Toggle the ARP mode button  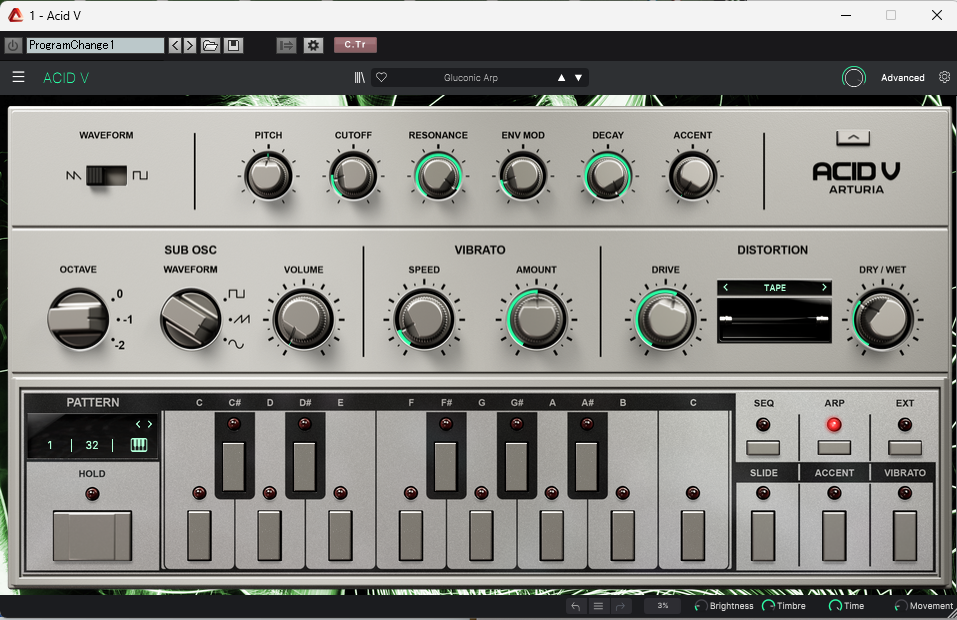[834, 448]
